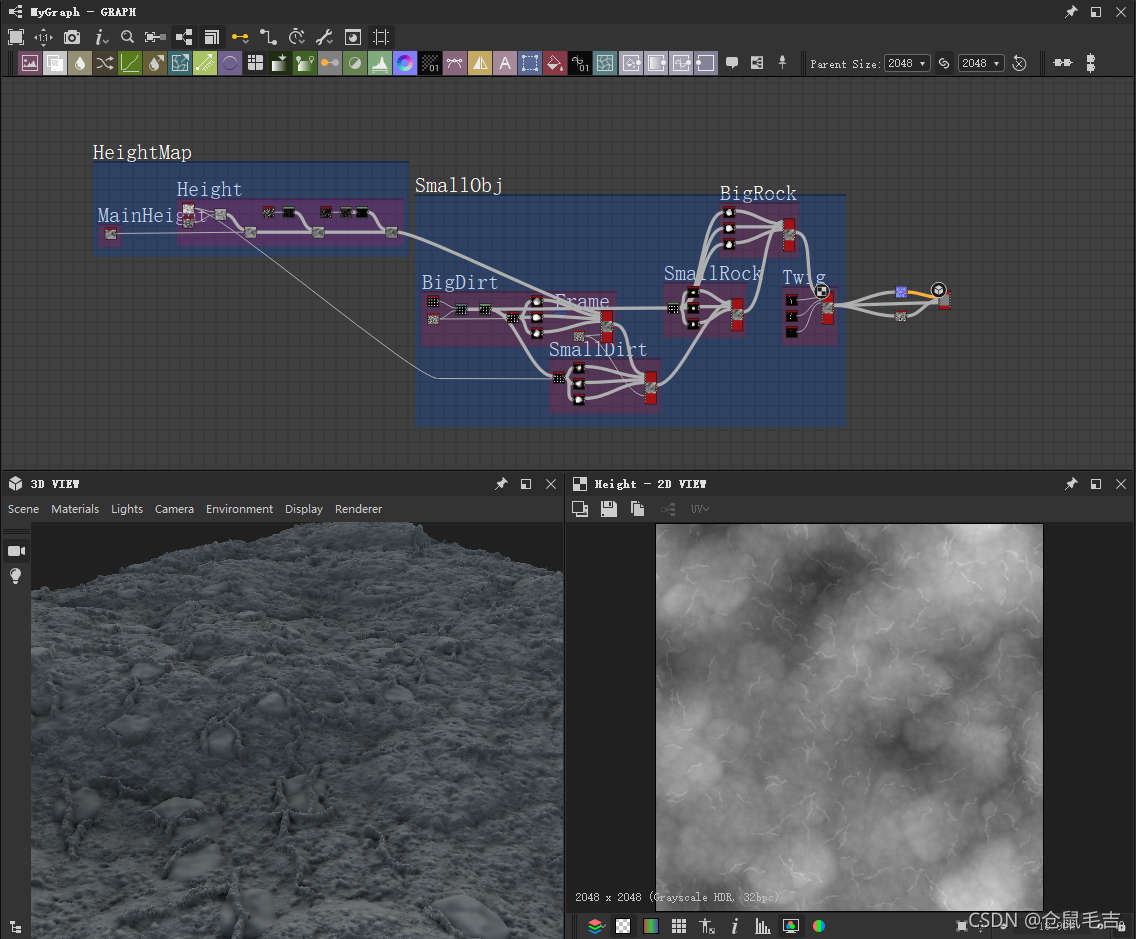Add a Value Processor node

tap(580, 63)
